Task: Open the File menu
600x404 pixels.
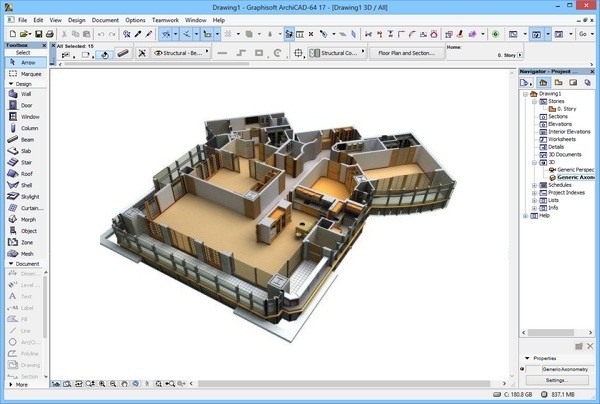Action: [x=22, y=20]
